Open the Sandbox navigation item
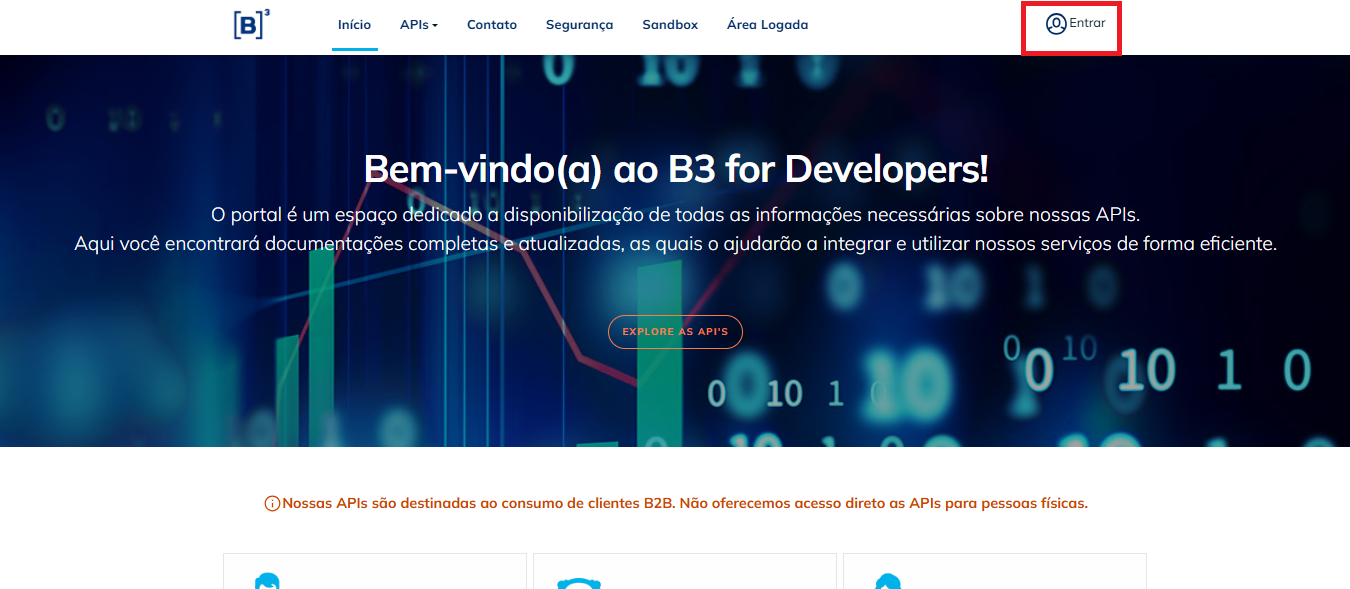Image resolution: width=1350 pixels, height=589 pixels. point(670,25)
